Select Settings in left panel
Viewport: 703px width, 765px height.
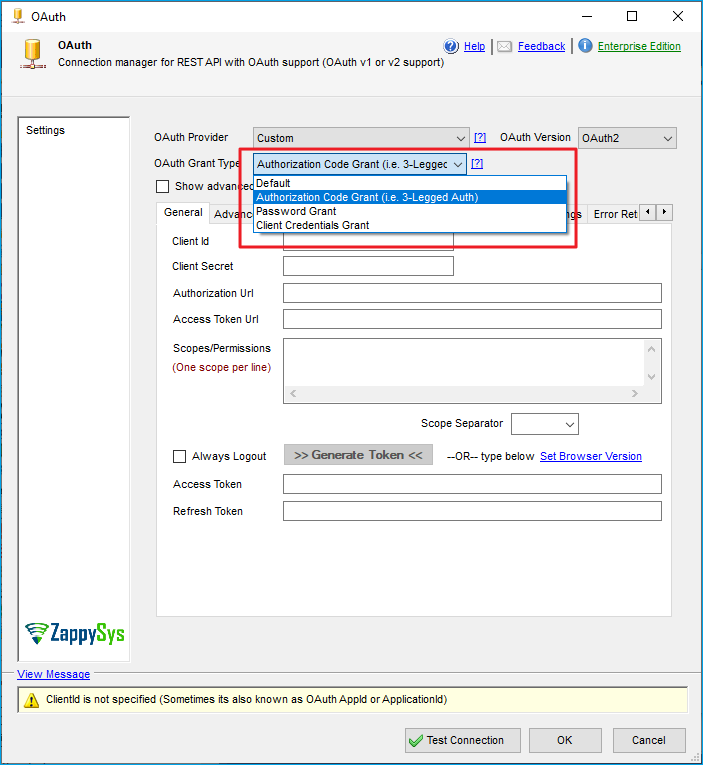tap(45, 130)
